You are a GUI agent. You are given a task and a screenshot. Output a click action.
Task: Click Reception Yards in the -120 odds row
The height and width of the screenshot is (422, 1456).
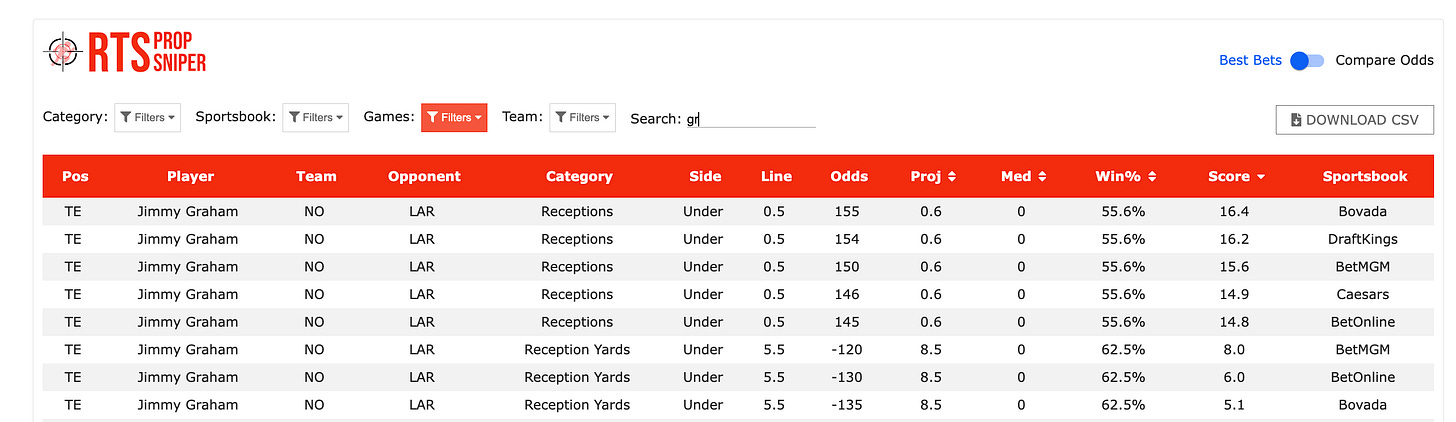[x=577, y=350]
